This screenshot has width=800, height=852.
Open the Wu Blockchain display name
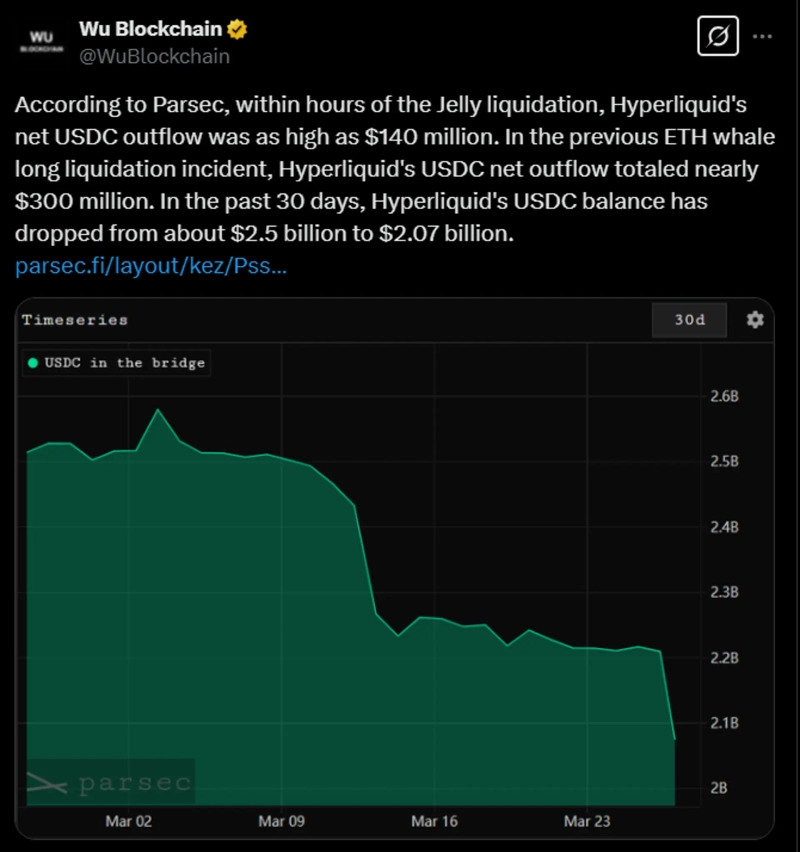[150, 30]
